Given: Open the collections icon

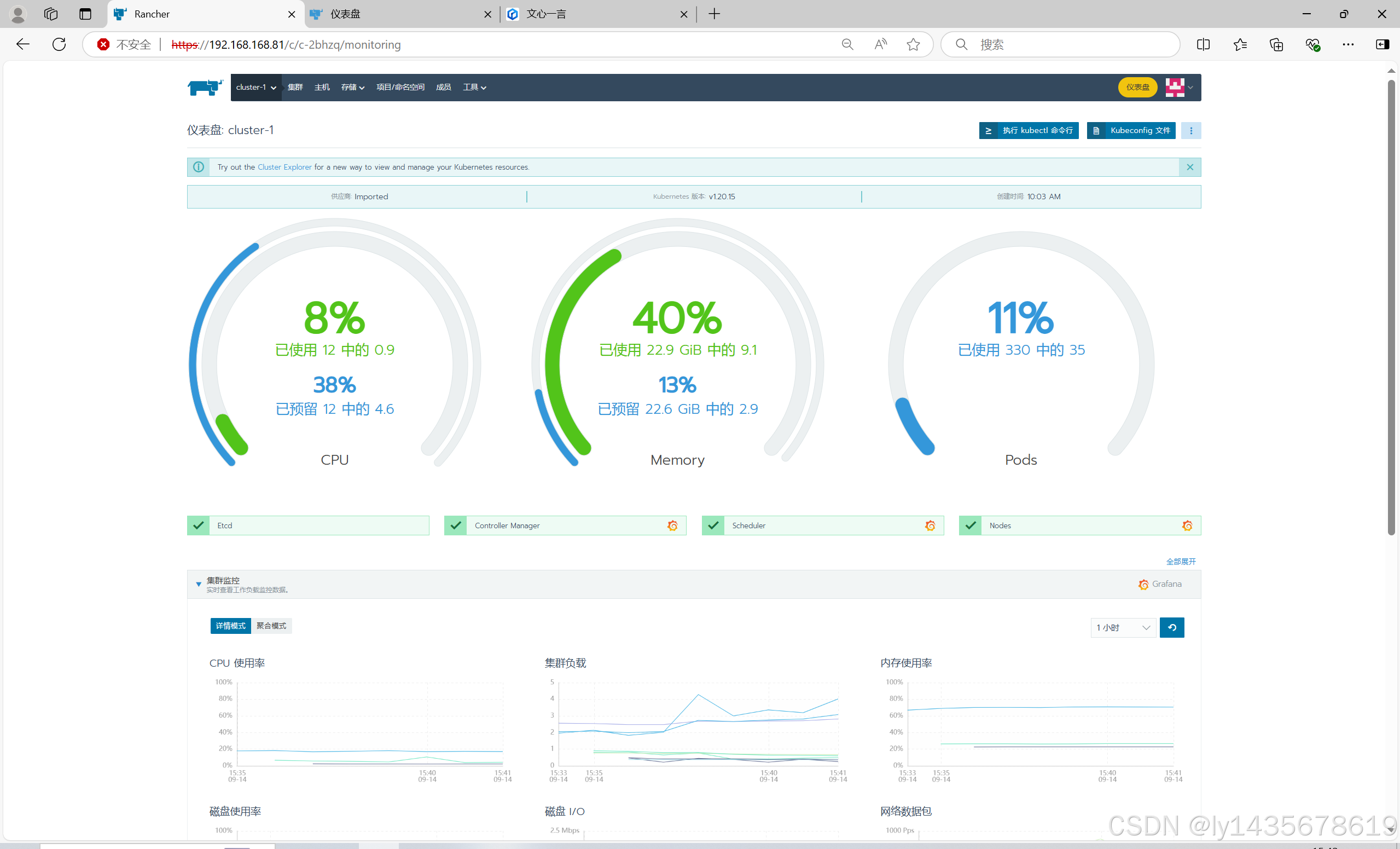Looking at the screenshot, I should coord(1276,44).
